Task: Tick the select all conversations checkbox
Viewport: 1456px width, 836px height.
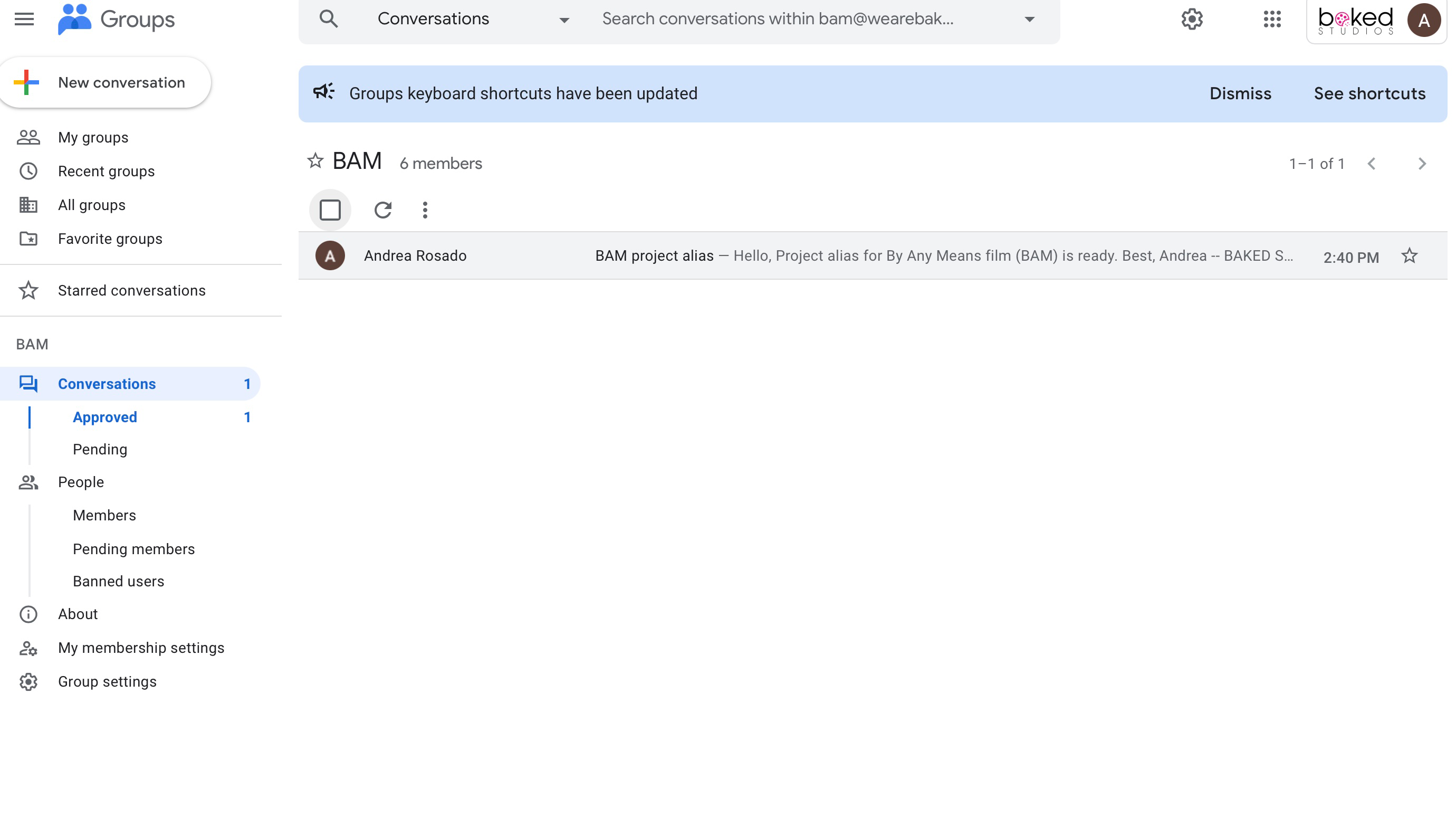Action: click(330, 210)
